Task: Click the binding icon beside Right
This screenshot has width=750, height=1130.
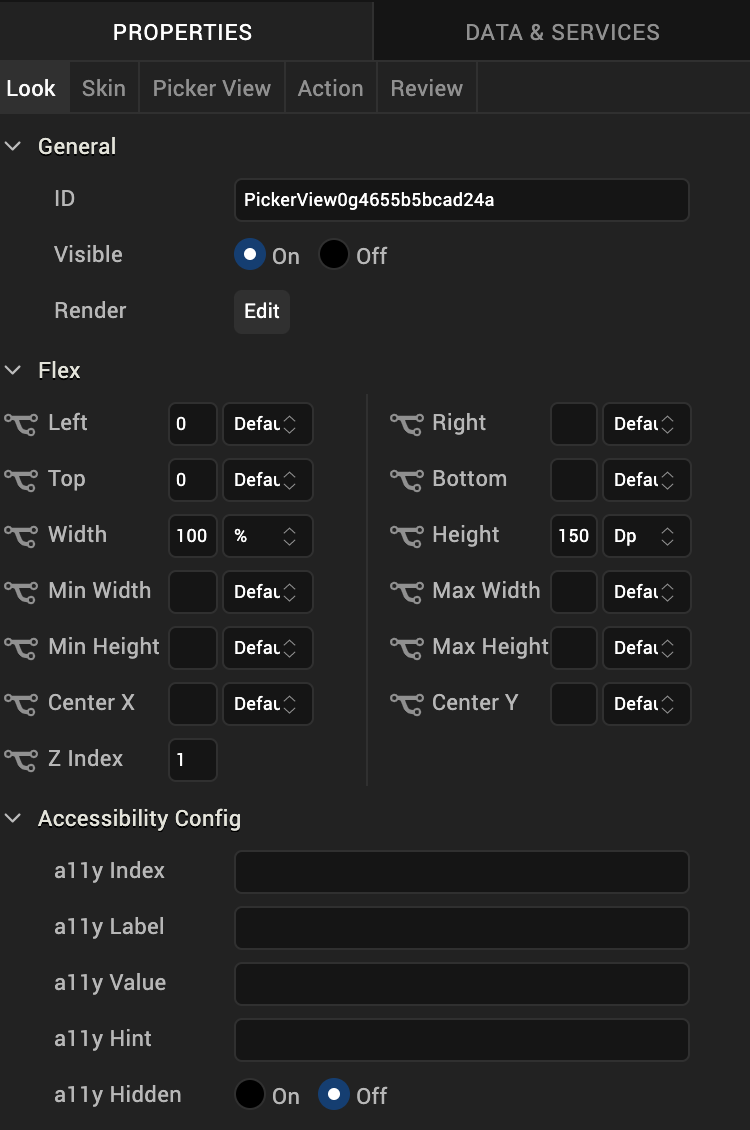Action: (x=406, y=424)
